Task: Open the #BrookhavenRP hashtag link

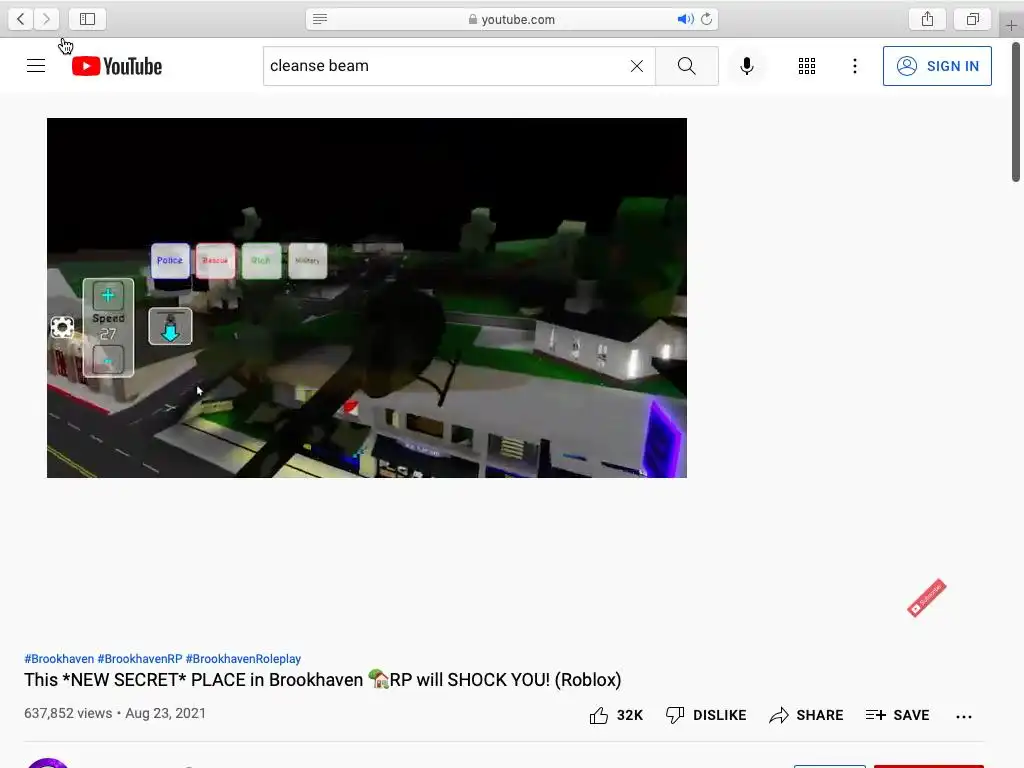Action: click(140, 659)
